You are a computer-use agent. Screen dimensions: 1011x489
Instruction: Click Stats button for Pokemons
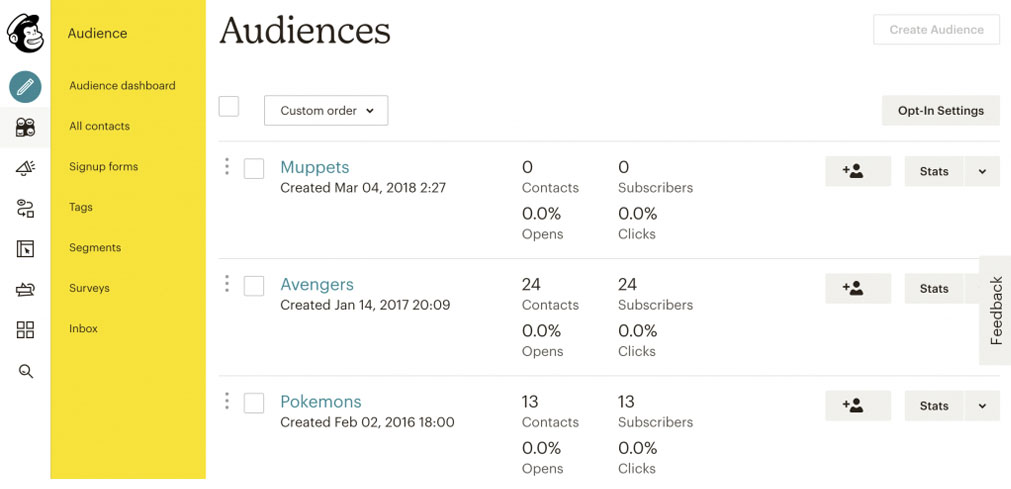pyautogui.click(x=934, y=406)
